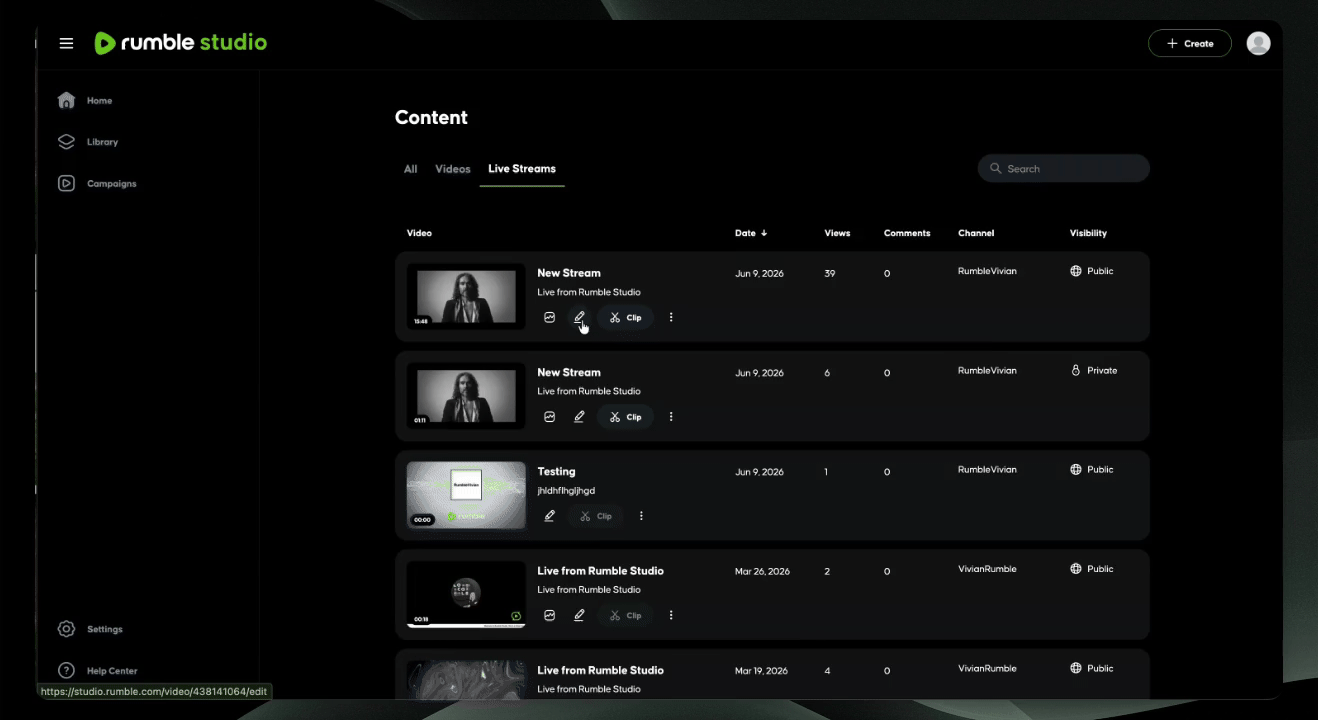1318x720 pixels.
Task: Click the Create button
Action: tap(1190, 43)
